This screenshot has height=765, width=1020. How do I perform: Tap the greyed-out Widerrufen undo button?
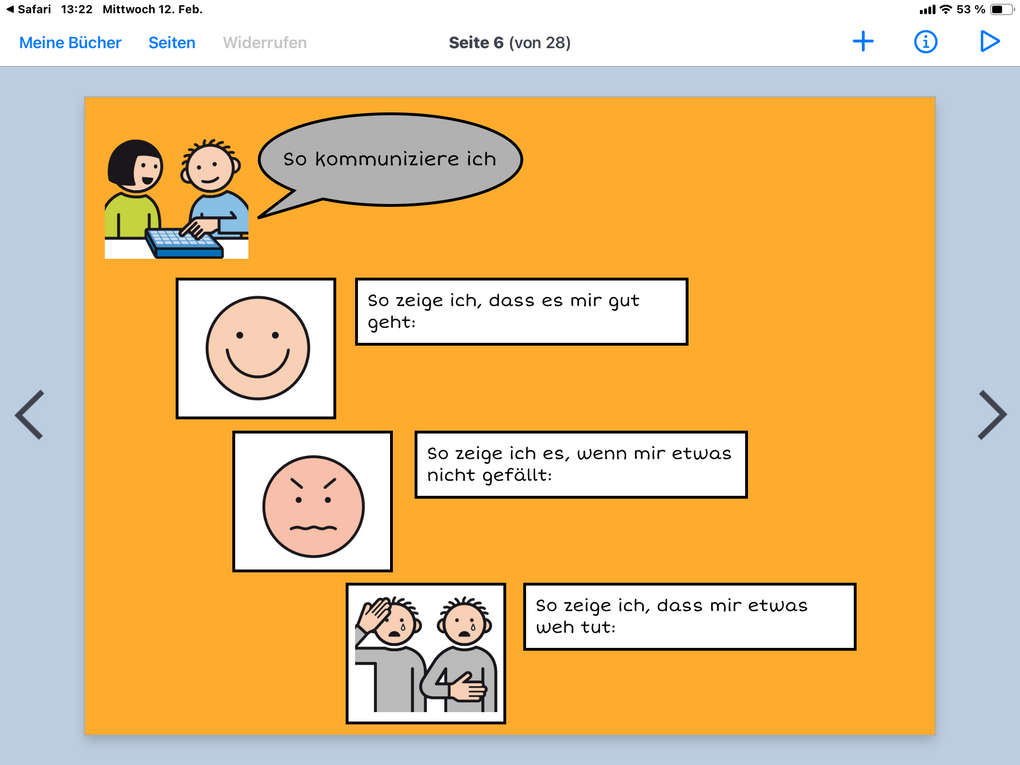265,43
